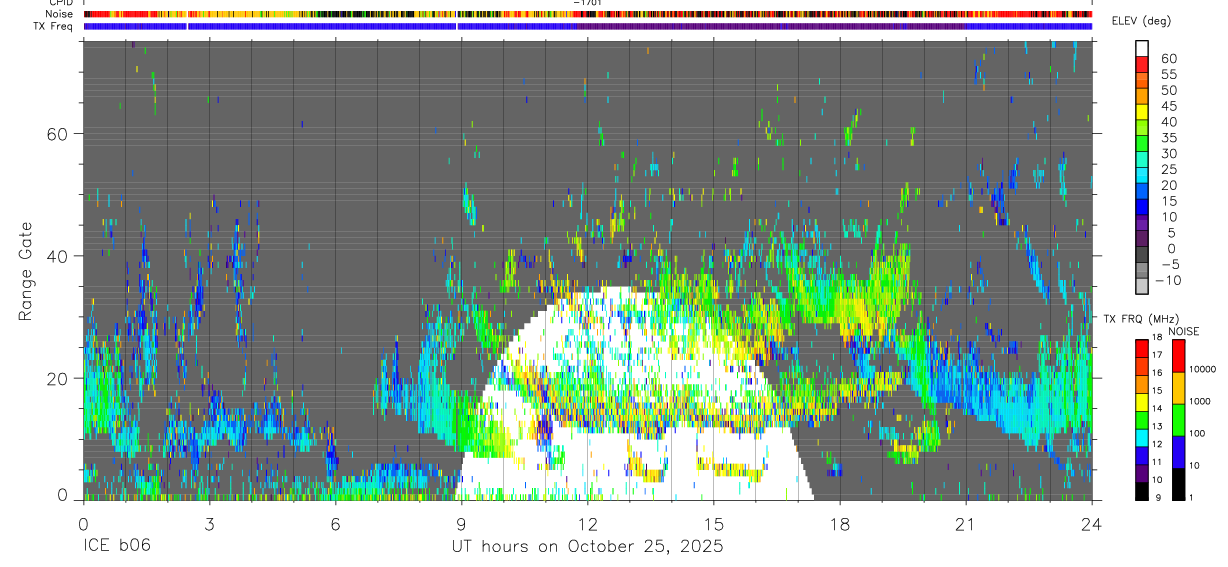
Task: Click the 'ELEV (deg)' legend title
Action: 1141,21
